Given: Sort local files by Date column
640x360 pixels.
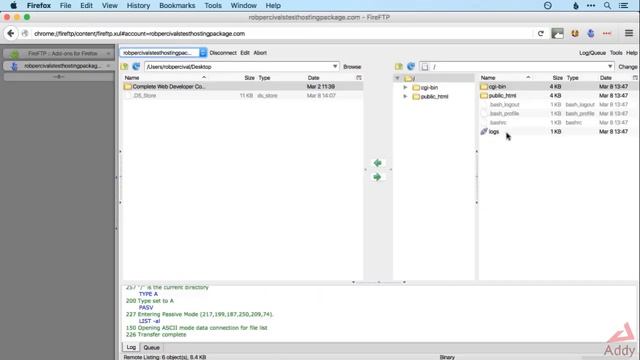Looking at the screenshot, I should pyautogui.click(x=313, y=78).
